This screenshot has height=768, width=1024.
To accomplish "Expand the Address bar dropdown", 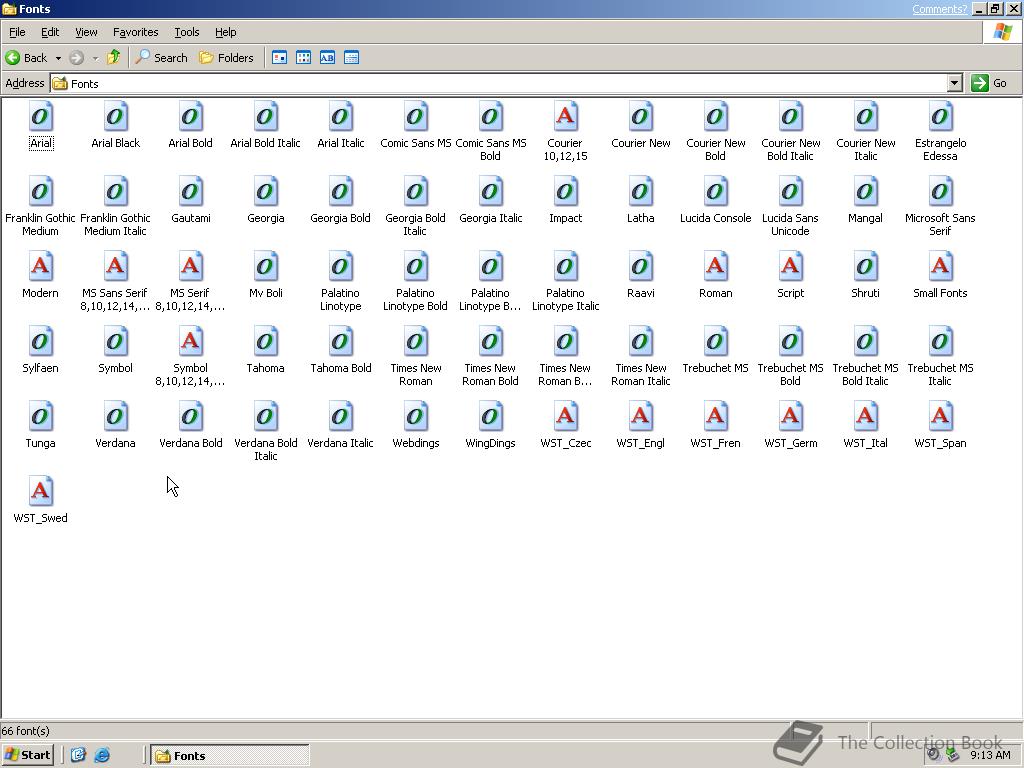I will (x=955, y=83).
